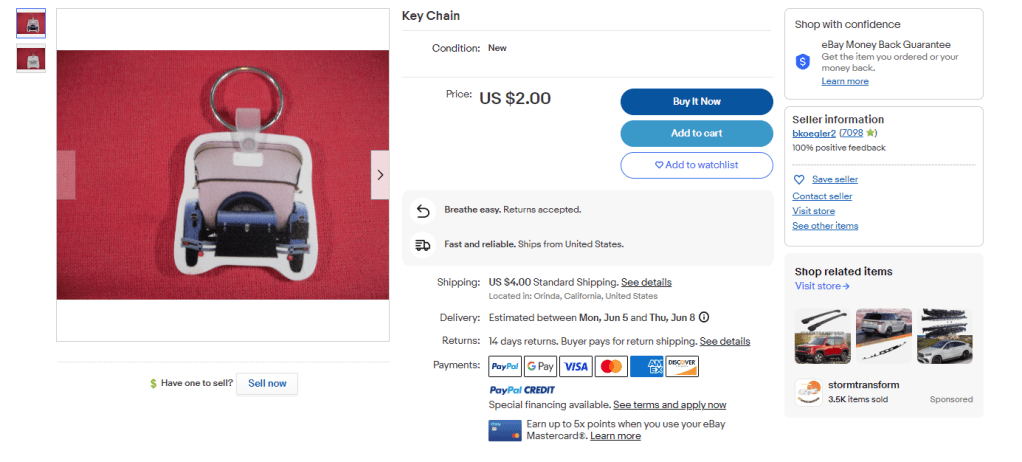This screenshot has height=462, width=1022.
Task: Click the Google Pay payment icon
Action: pos(540,367)
